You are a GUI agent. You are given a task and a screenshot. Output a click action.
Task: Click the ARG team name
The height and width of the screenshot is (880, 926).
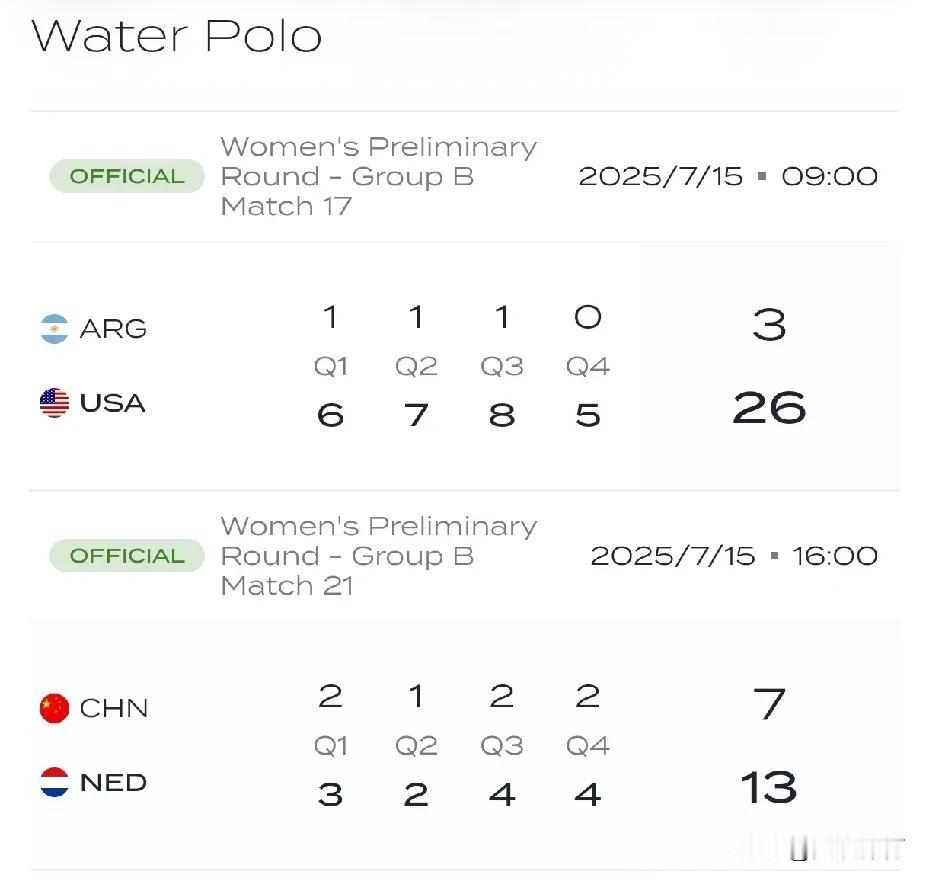click(113, 329)
